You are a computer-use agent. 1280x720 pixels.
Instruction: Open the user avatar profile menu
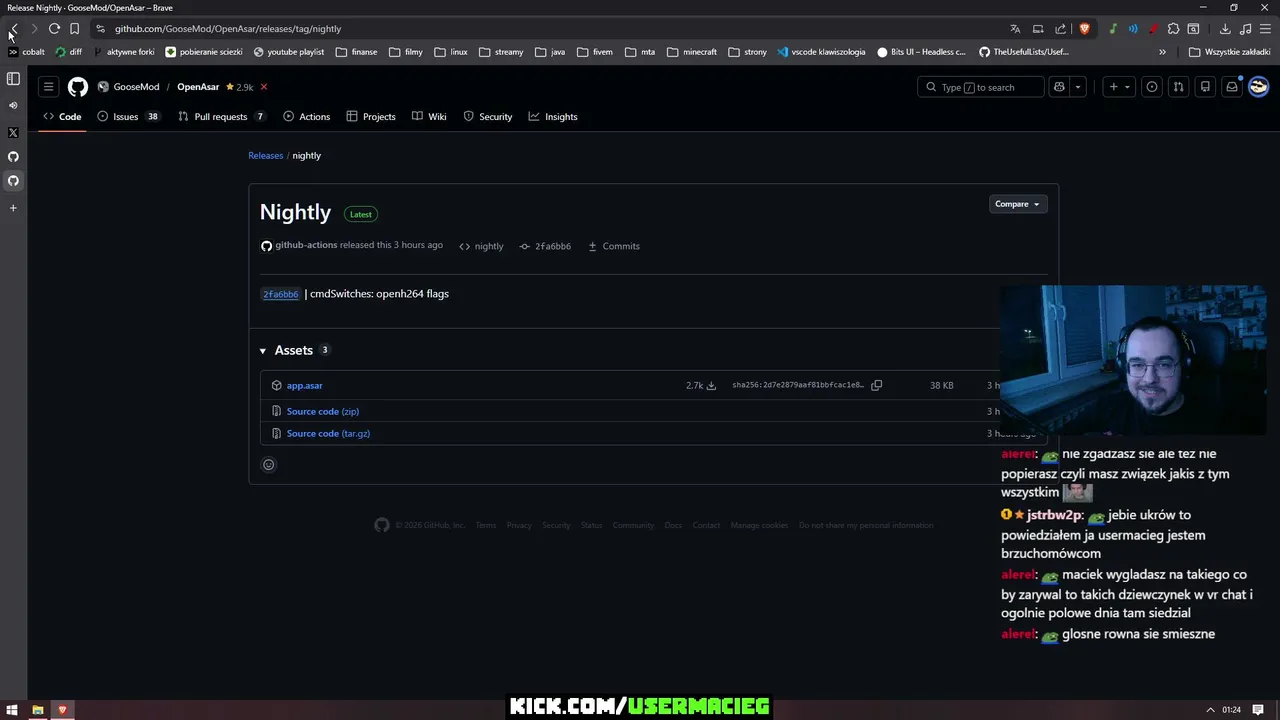click(1258, 87)
